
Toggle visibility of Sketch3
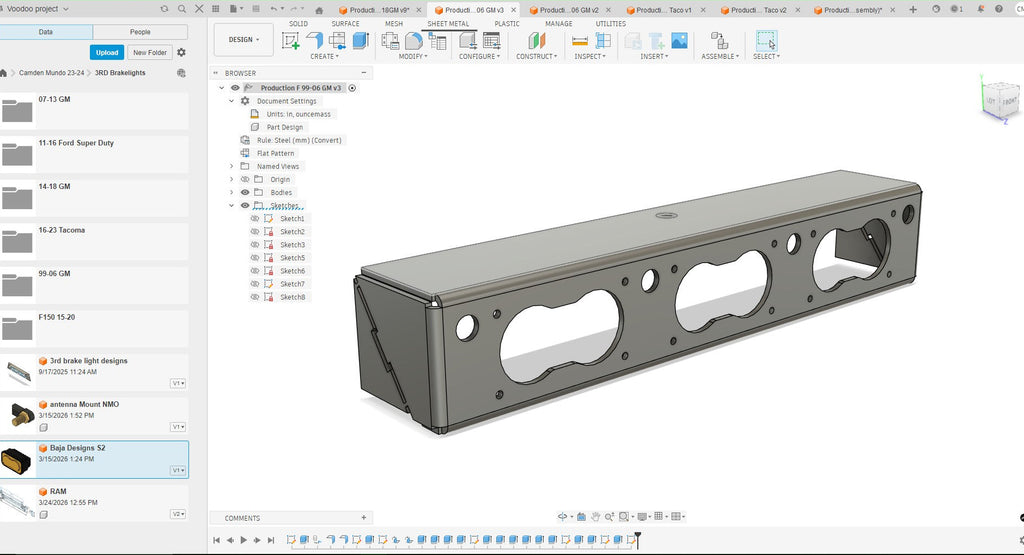(255, 245)
